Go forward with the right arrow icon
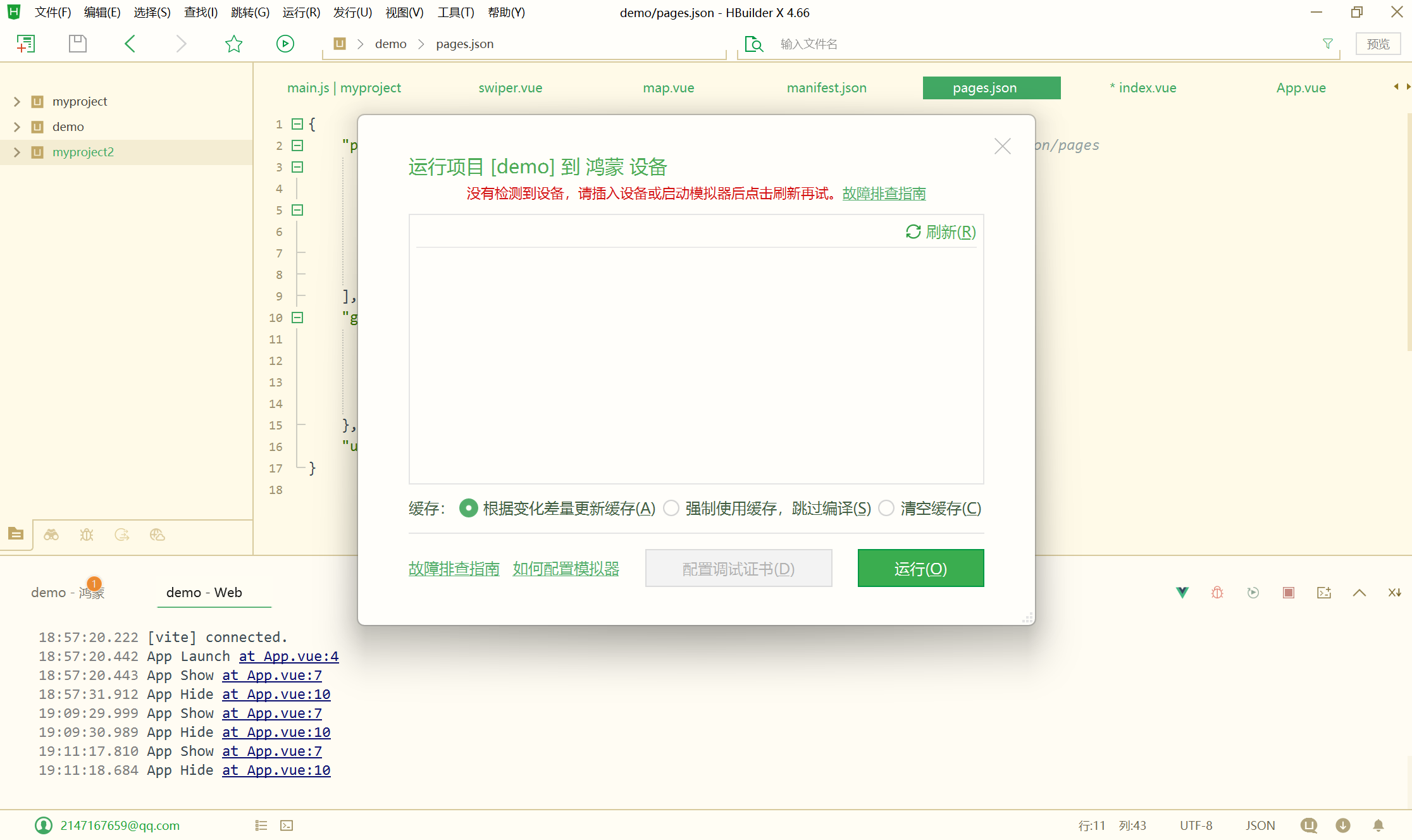Screen dimensions: 1412x840 (181, 44)
